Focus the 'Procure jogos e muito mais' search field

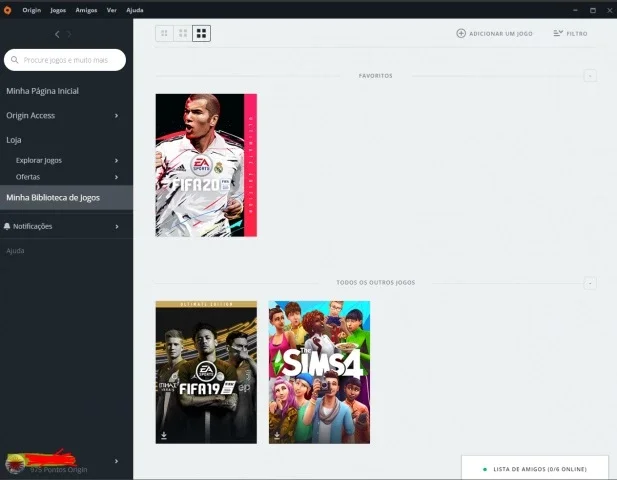coord(65,60)
